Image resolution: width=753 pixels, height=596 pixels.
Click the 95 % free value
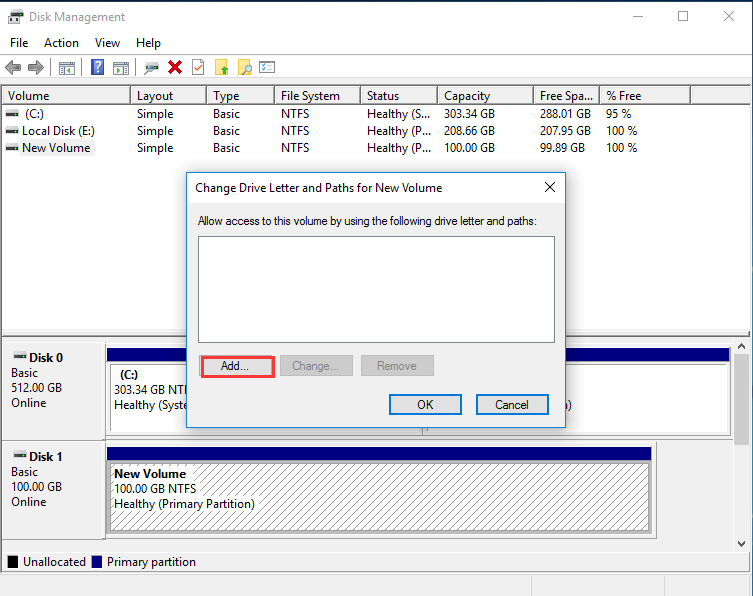click(x=619, y=114)
